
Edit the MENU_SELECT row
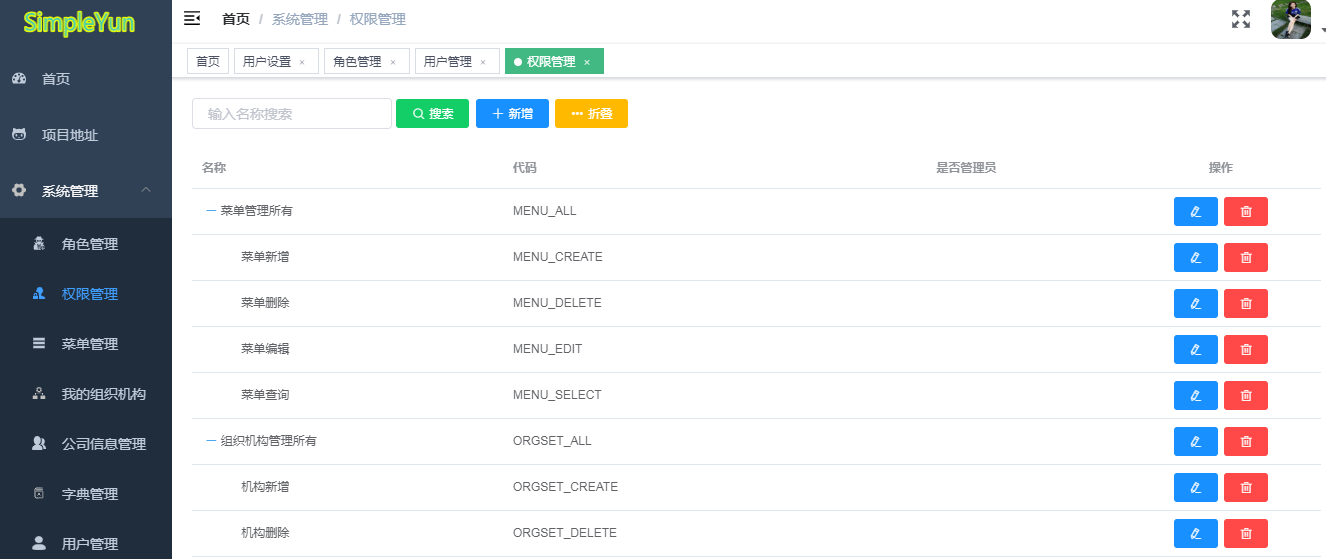tap(1196, 395)
